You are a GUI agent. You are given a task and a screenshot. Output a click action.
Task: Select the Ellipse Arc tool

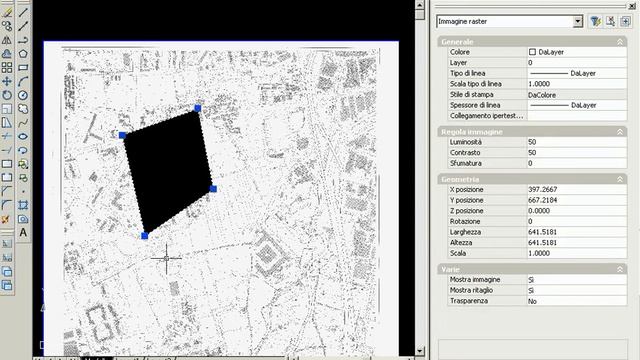[x=23, y=150]
